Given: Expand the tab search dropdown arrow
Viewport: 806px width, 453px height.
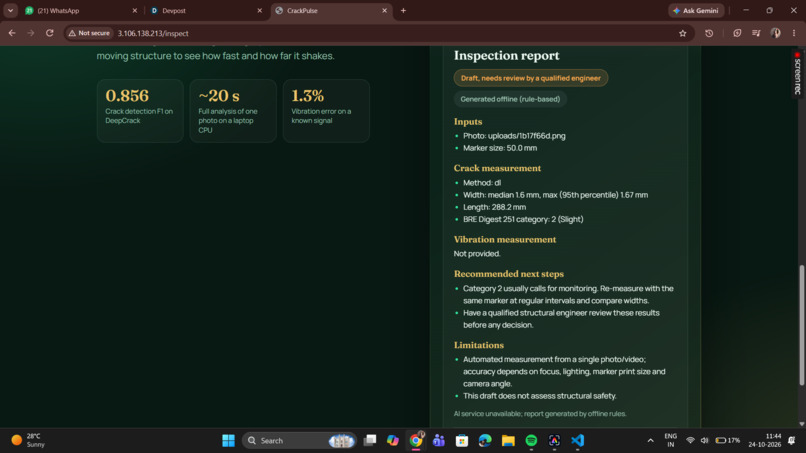Looking at the screenshot, I should [x=10, y=10].
